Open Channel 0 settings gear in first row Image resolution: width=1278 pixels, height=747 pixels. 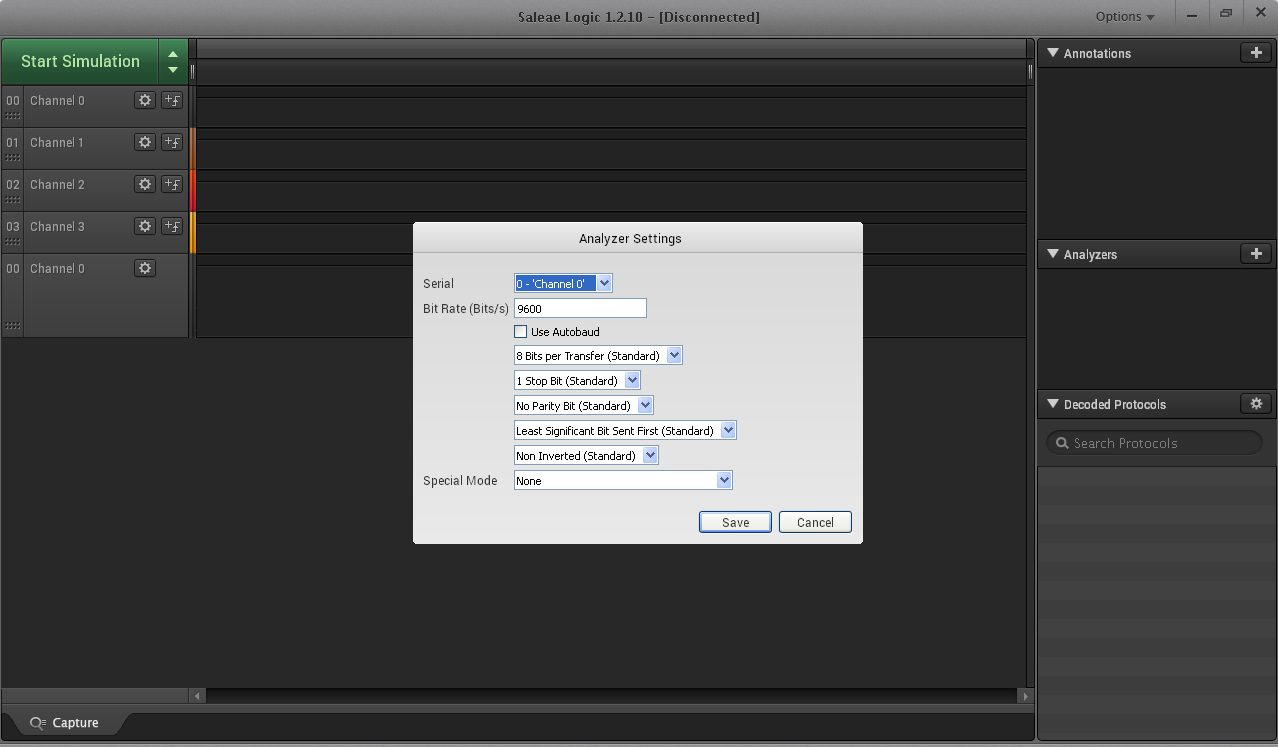tap(145, 100)
